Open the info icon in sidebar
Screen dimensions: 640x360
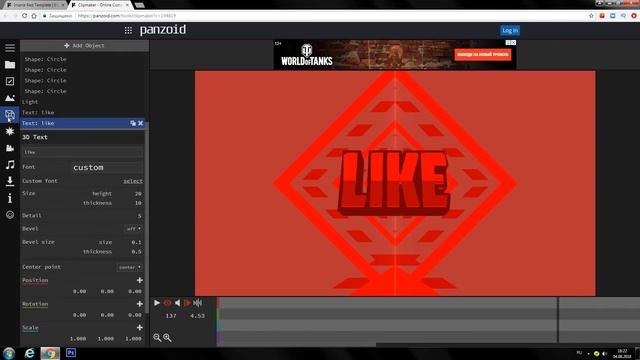(10, 198)
